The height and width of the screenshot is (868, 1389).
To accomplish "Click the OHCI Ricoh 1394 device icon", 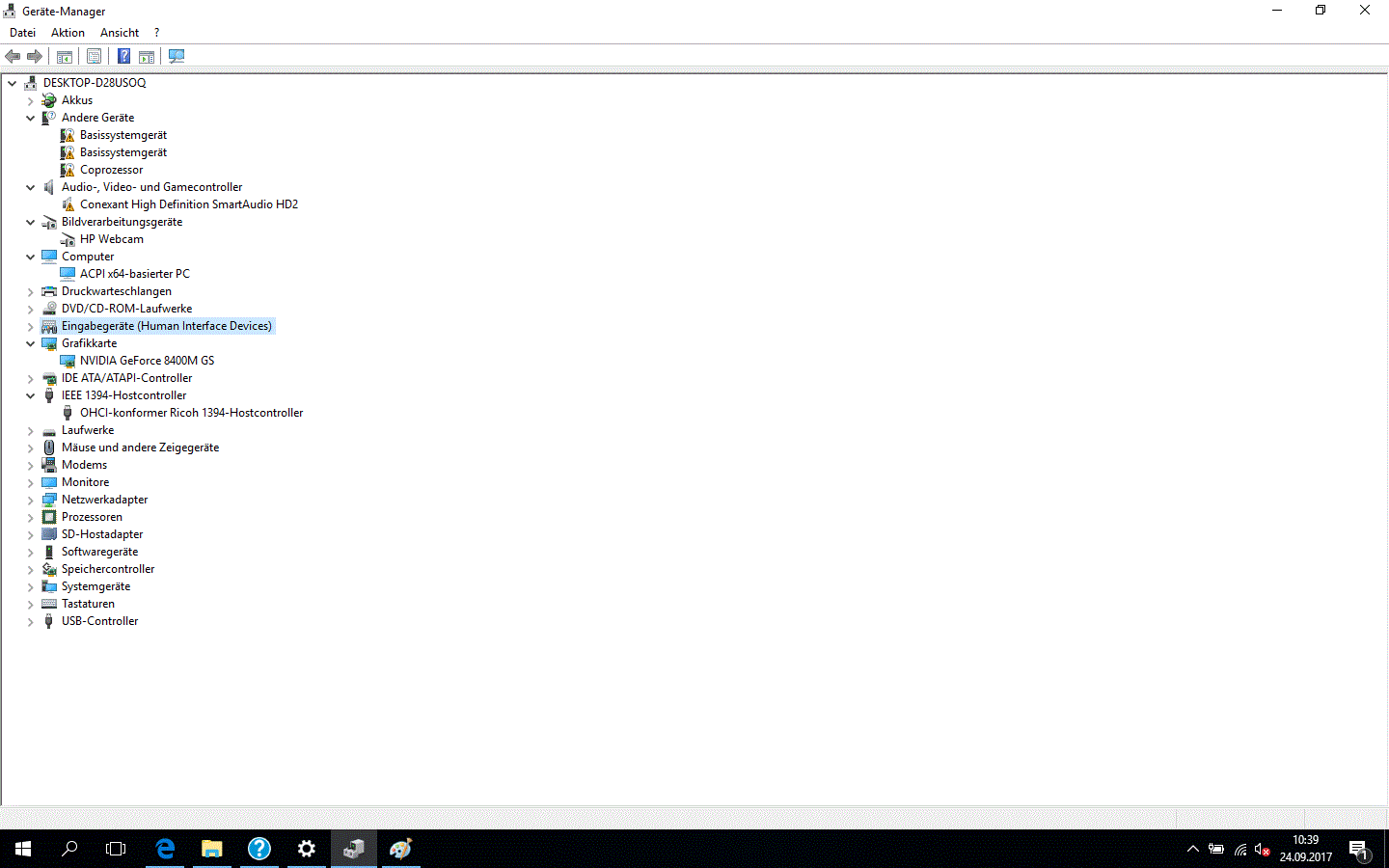I will click(68, 413).
